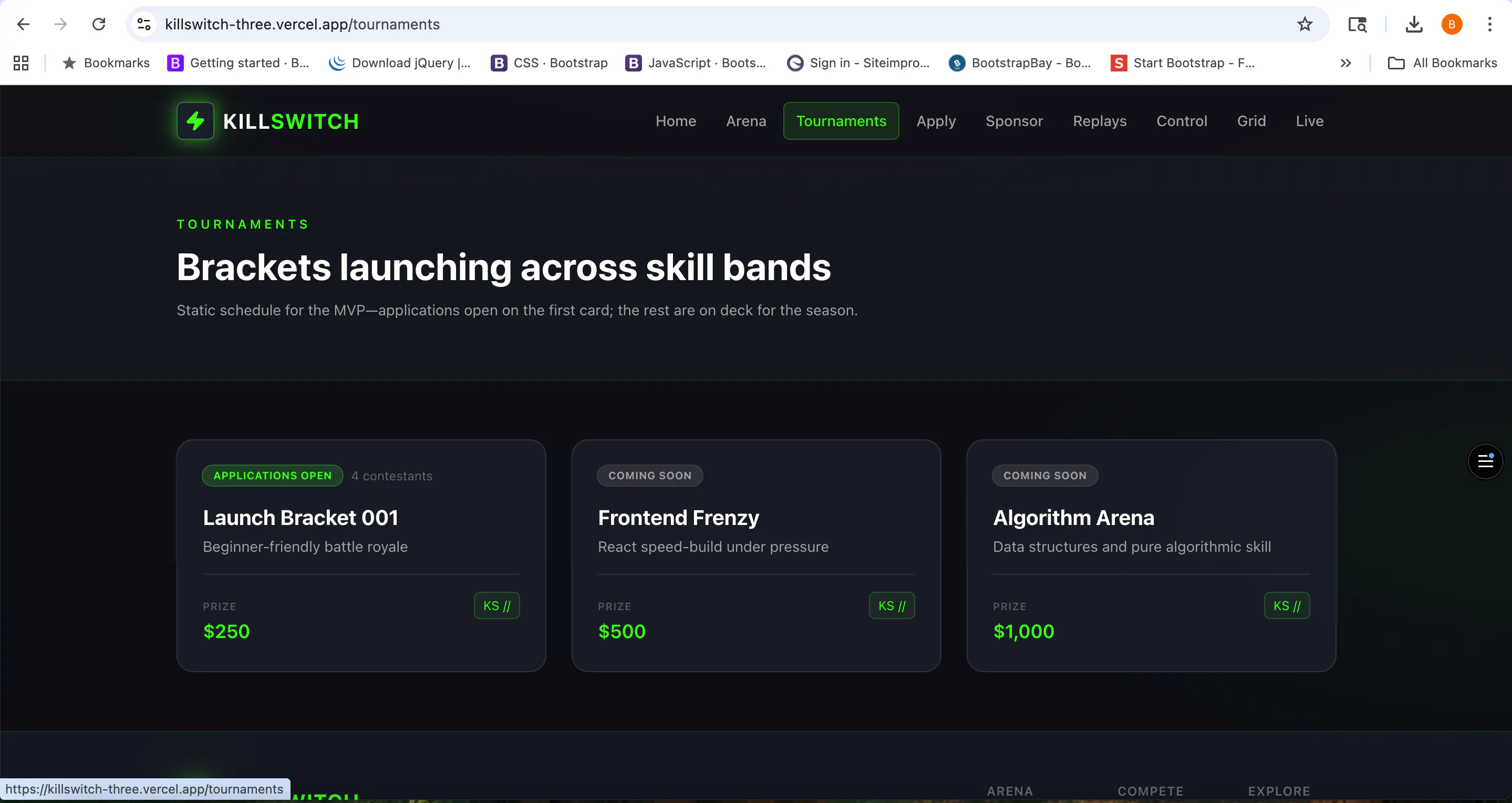Open the downloads icon

click(1414, 24)
